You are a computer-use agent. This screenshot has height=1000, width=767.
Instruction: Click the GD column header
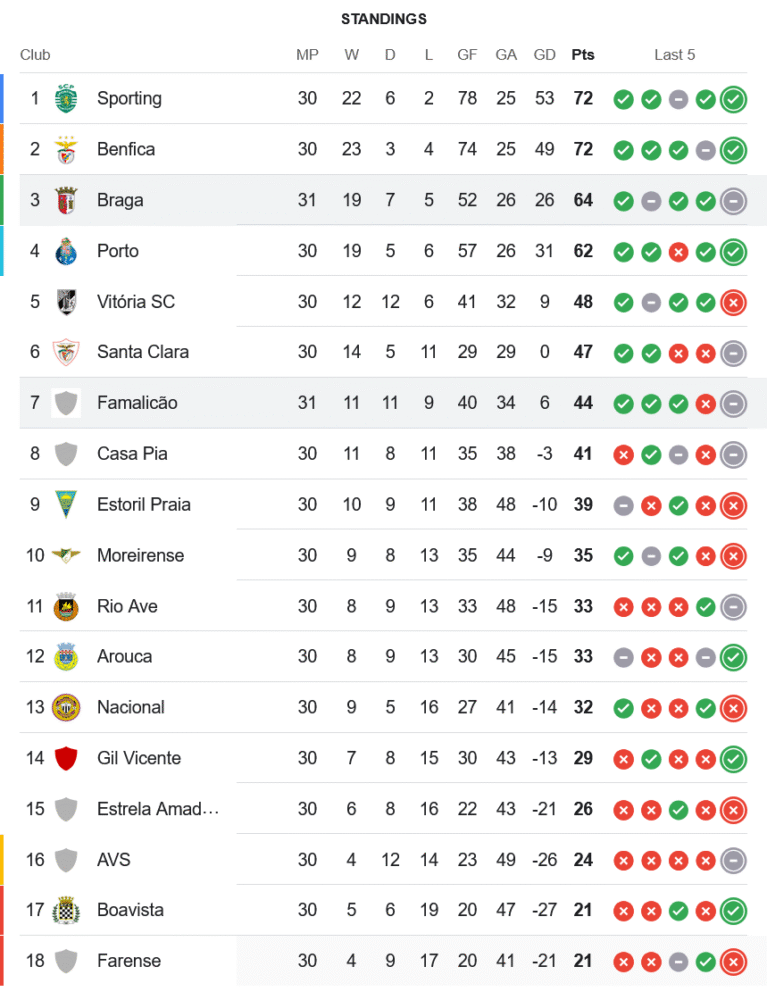[545, 55]
